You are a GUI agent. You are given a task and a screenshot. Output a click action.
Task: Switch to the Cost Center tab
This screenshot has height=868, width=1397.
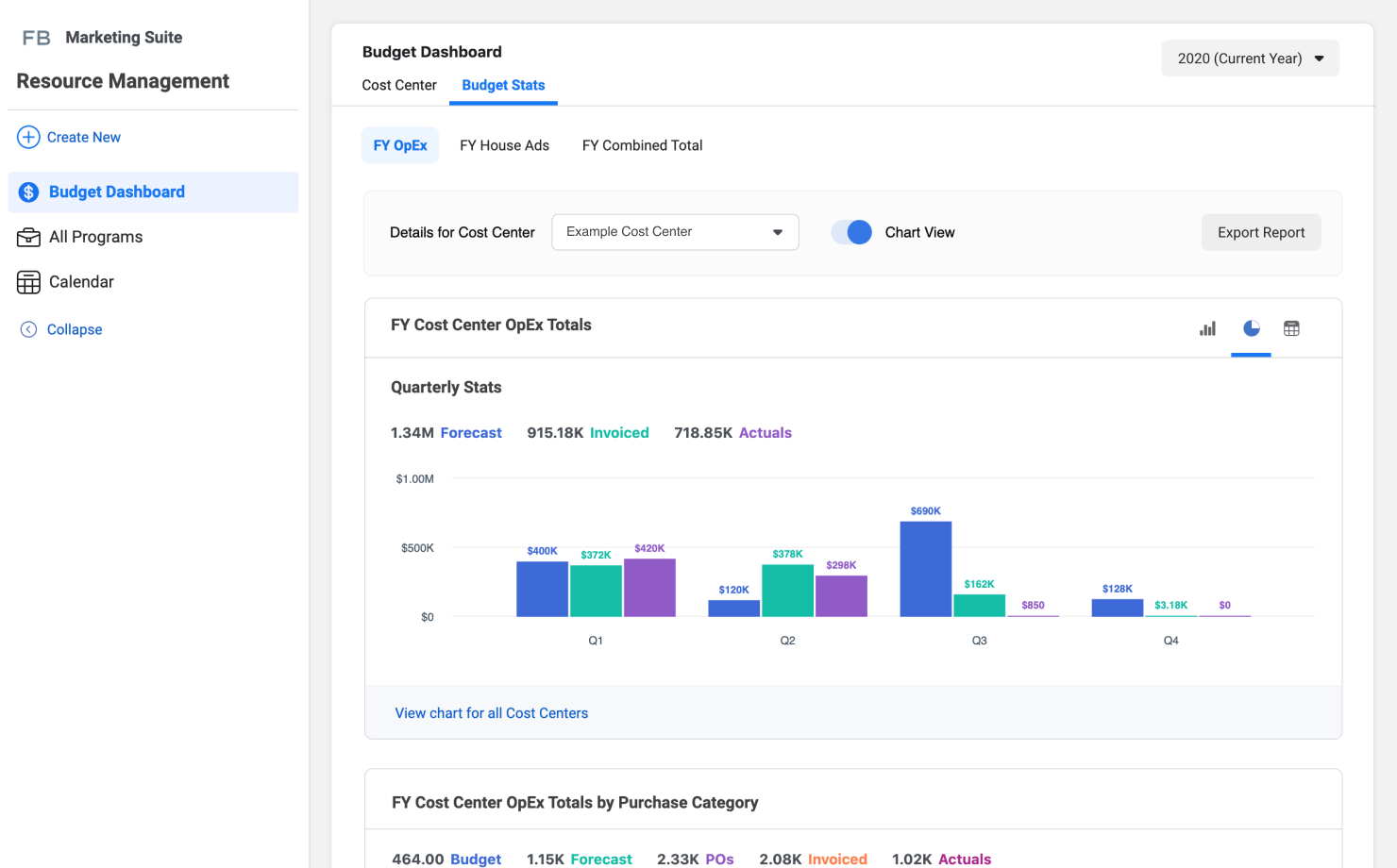(398, 85)
